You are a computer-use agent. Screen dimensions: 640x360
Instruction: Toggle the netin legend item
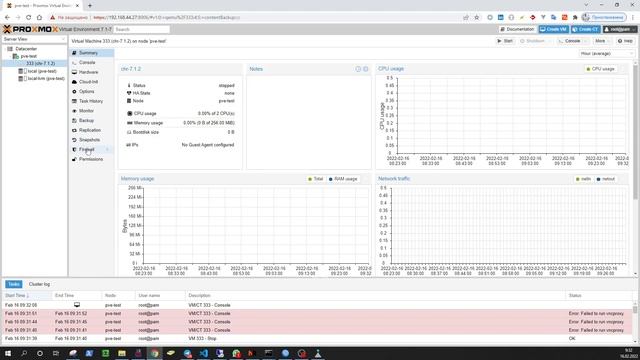click(583, 179)
